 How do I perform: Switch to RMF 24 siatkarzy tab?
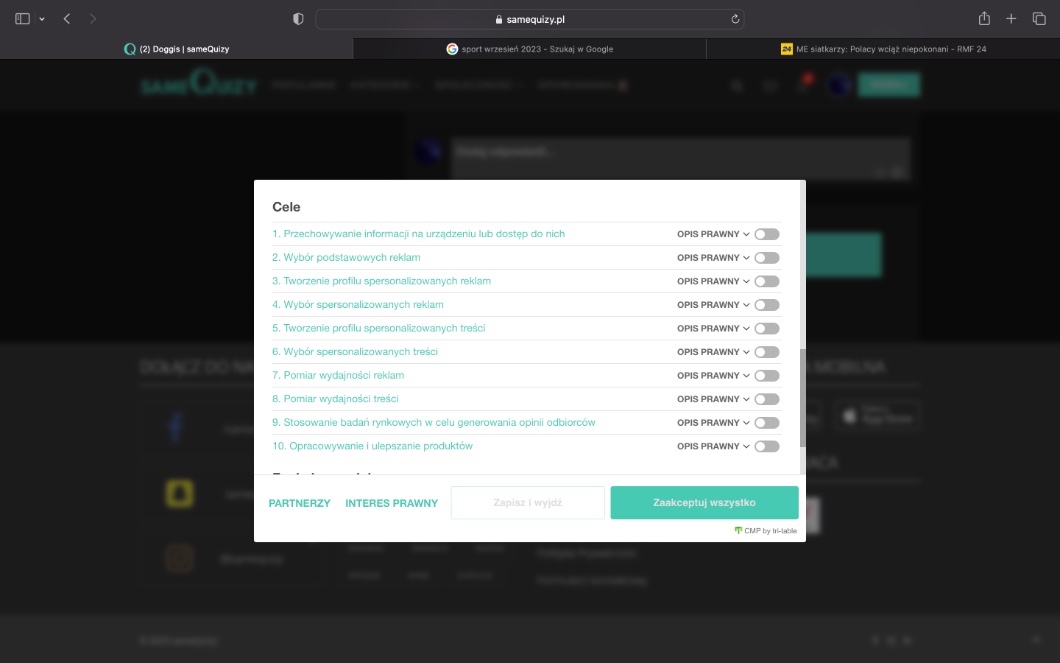point(883,49)
